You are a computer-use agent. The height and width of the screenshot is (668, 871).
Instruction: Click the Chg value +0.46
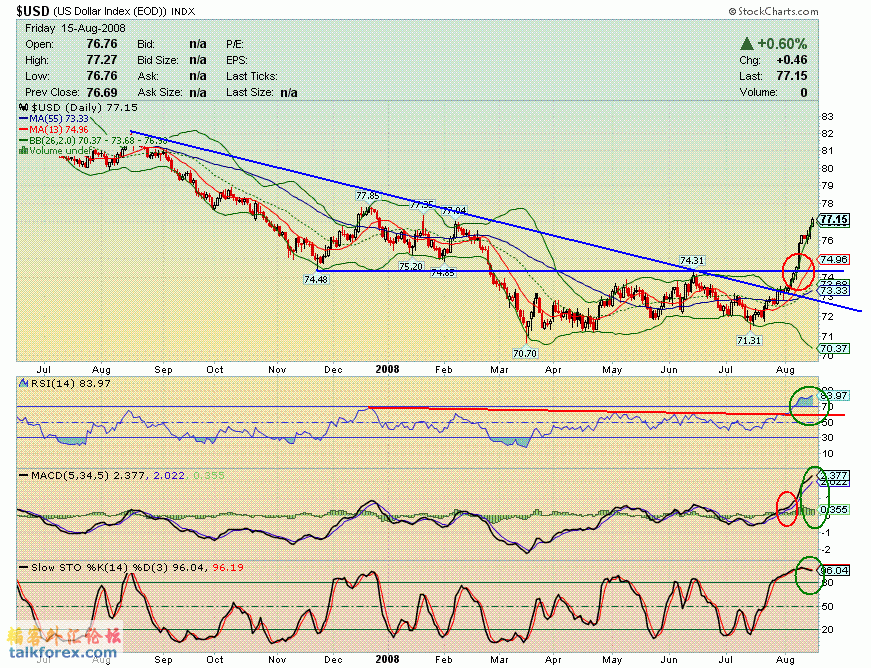792,60
